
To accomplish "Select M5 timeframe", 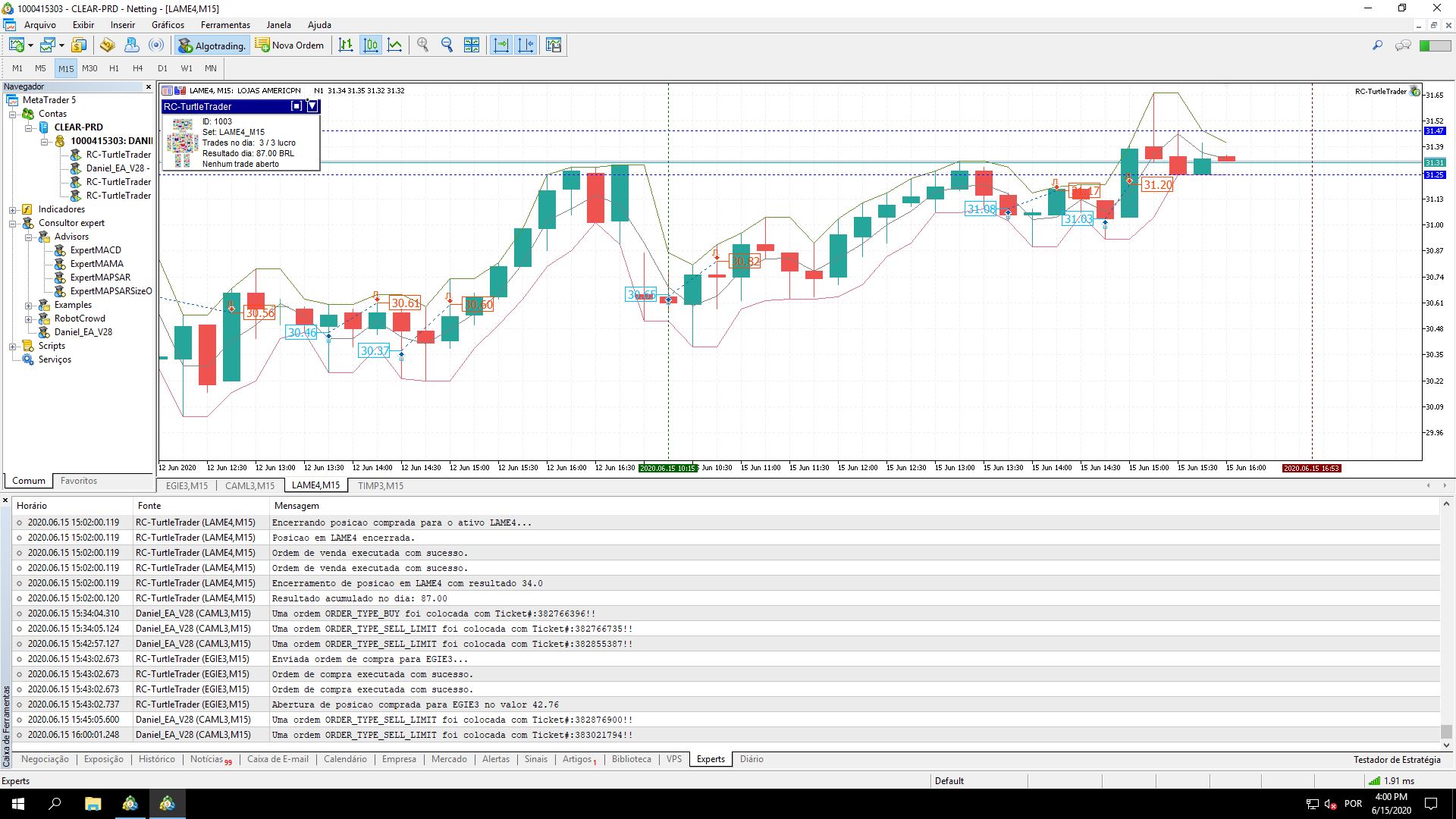I will pos(41,68).
